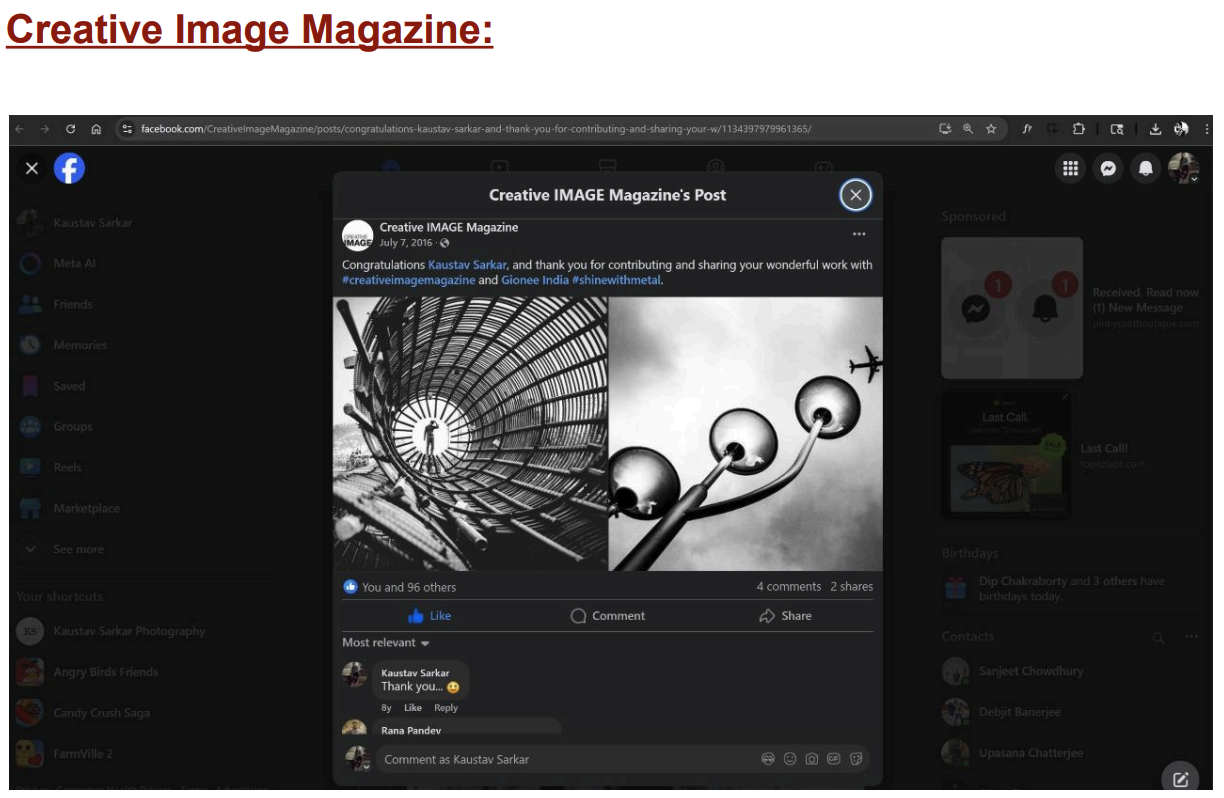Open the Creative IMAGE Magazine page name link
This screenshot has width=1224, height=798.
[x=449, y=227]
